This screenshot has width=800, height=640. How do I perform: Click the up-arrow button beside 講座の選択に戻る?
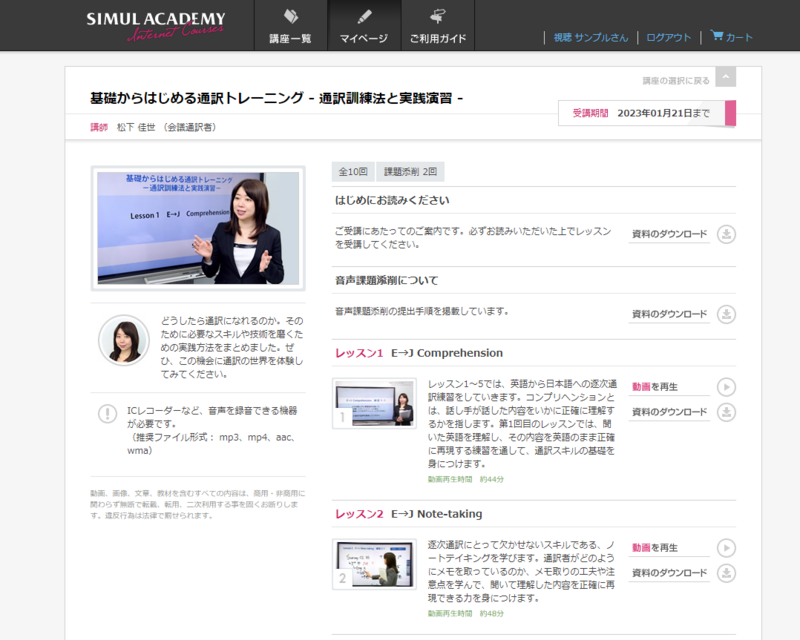726,77
